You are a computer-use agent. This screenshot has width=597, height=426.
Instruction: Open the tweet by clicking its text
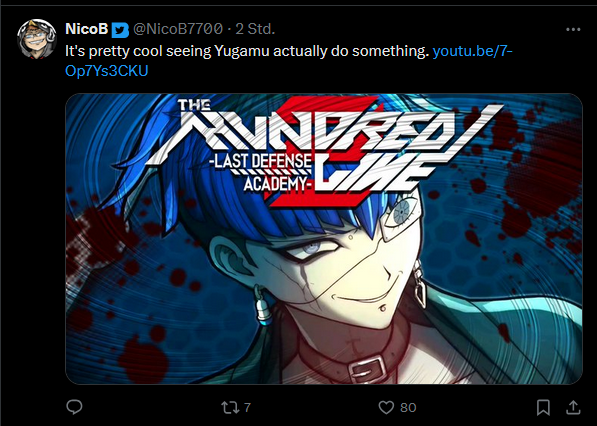pos(247,51)
